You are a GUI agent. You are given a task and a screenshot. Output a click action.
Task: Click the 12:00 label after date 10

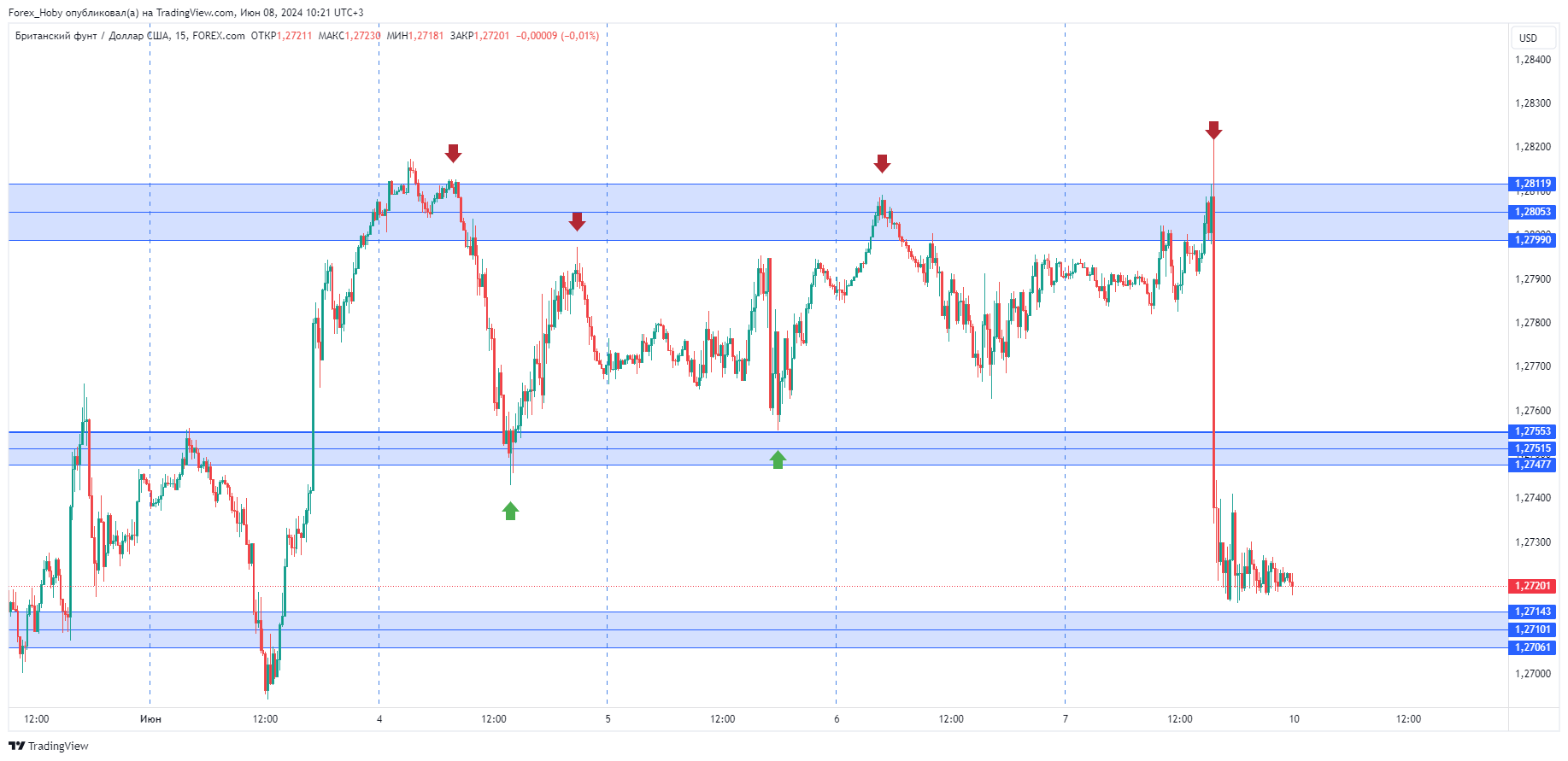tap(1409, 719)
